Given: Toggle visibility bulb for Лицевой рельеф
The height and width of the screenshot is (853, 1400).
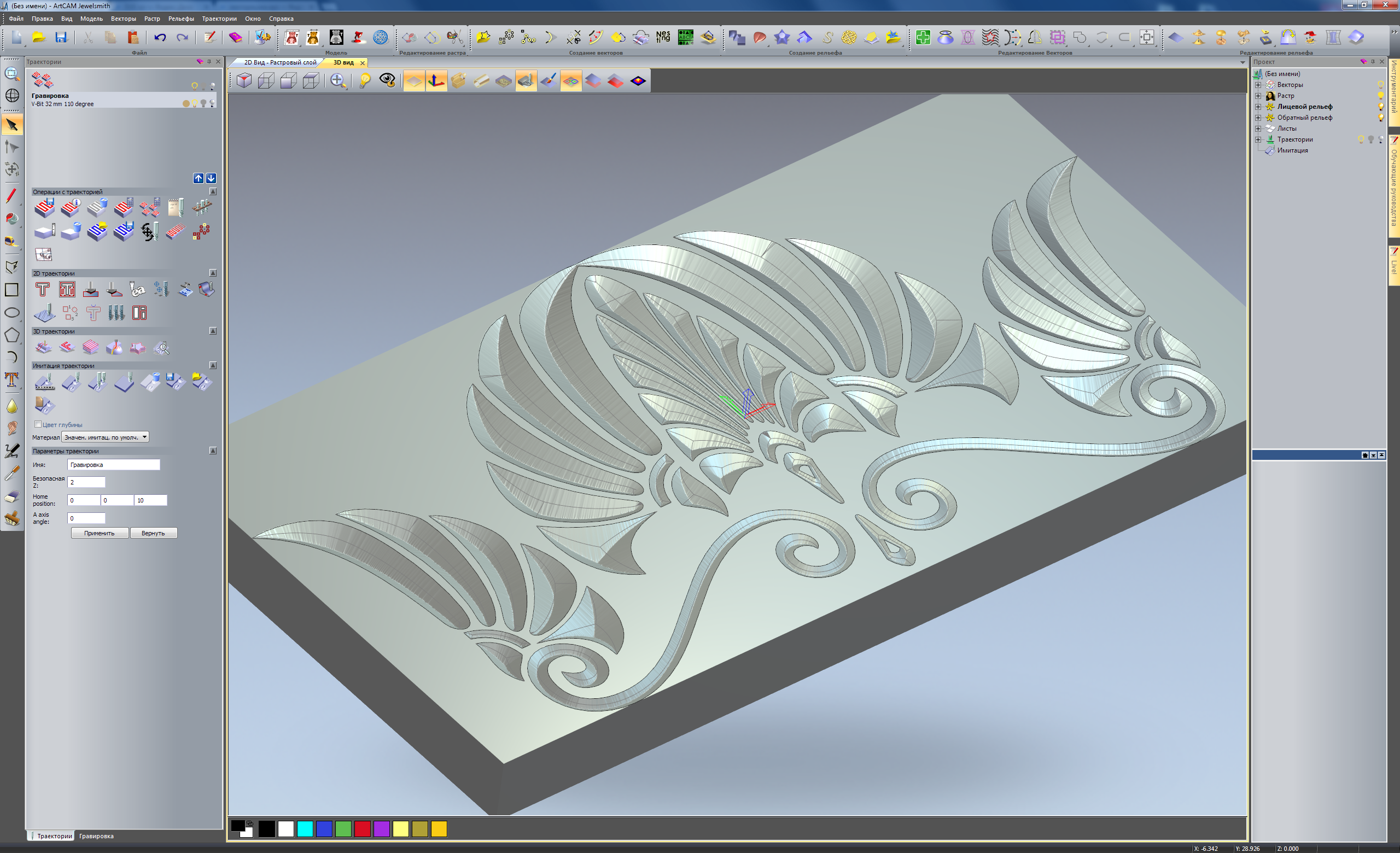Looking at the screenshot, I should pos(1380,107).
